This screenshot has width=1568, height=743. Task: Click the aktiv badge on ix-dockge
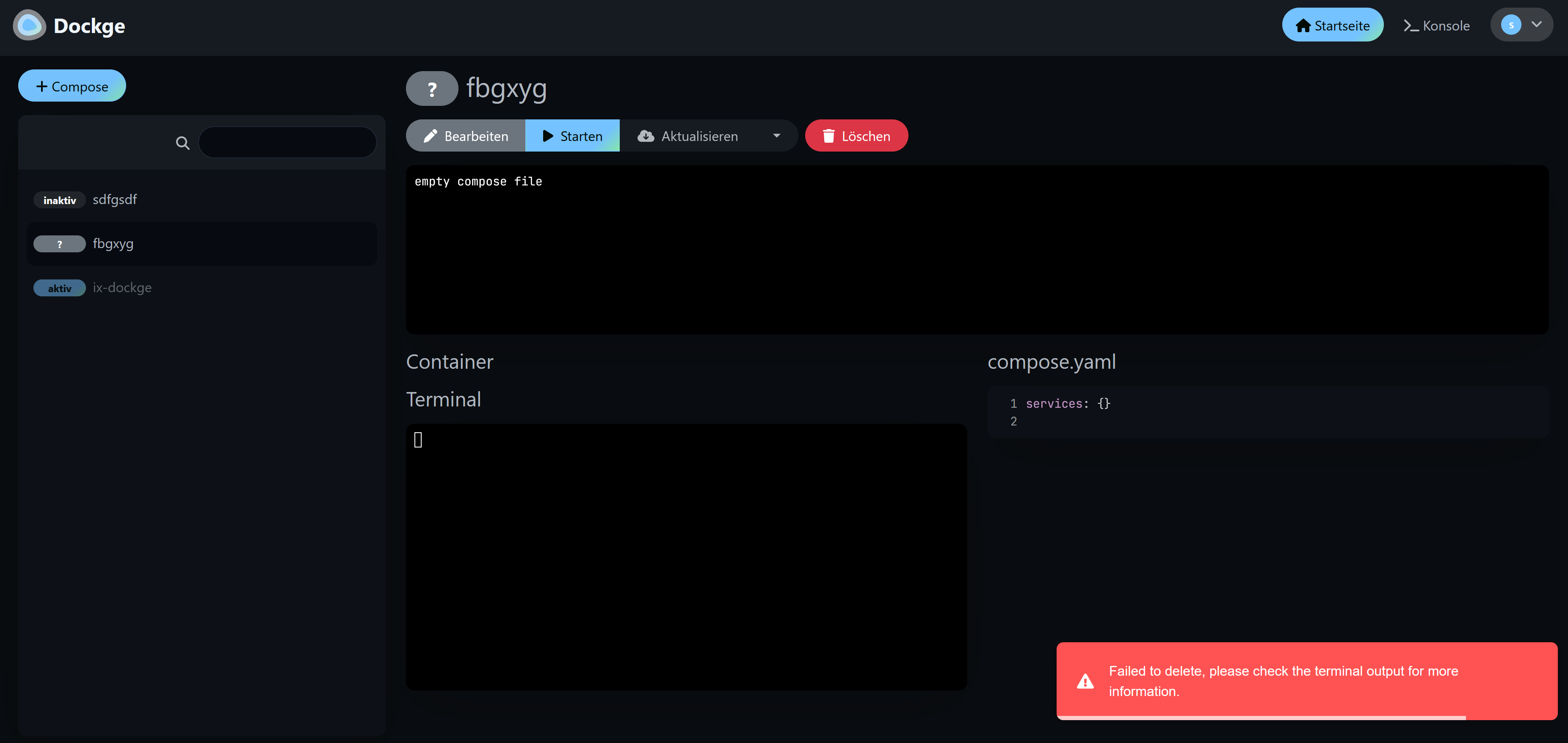click(59, 288)
